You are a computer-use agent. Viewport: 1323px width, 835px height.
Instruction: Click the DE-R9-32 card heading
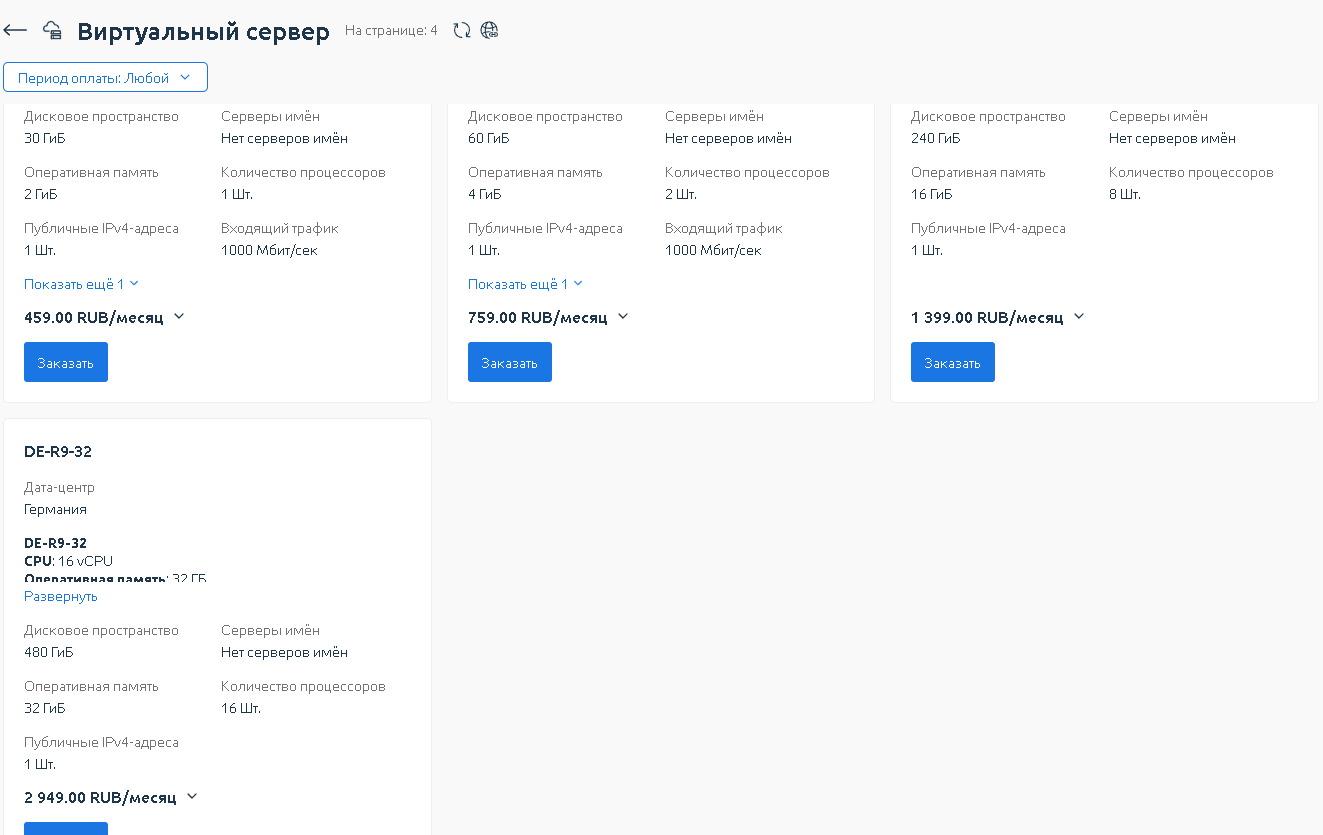(58, 452)
